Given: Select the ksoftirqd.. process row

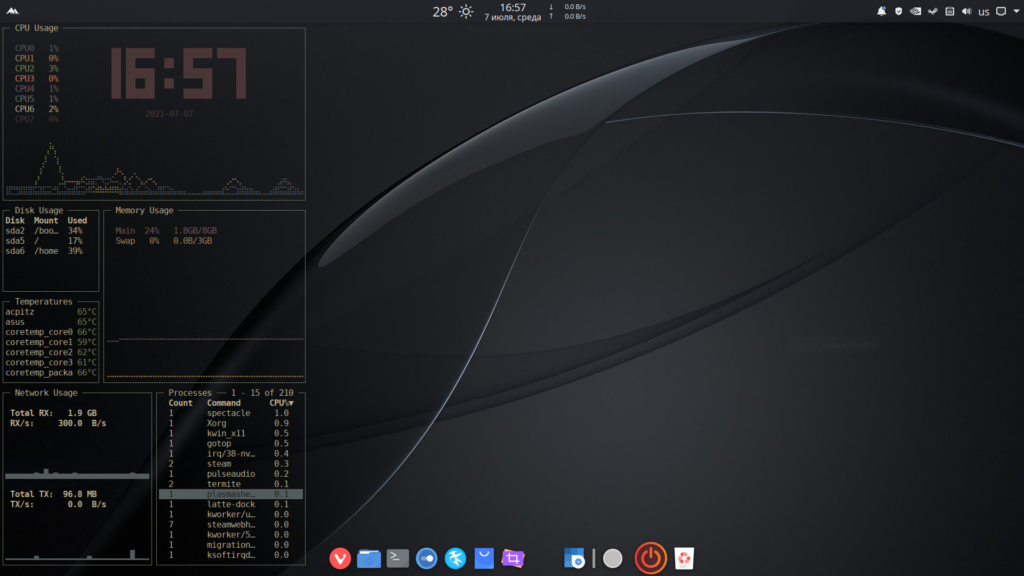Looking at the screenshot, I should [x=231, y=555].
